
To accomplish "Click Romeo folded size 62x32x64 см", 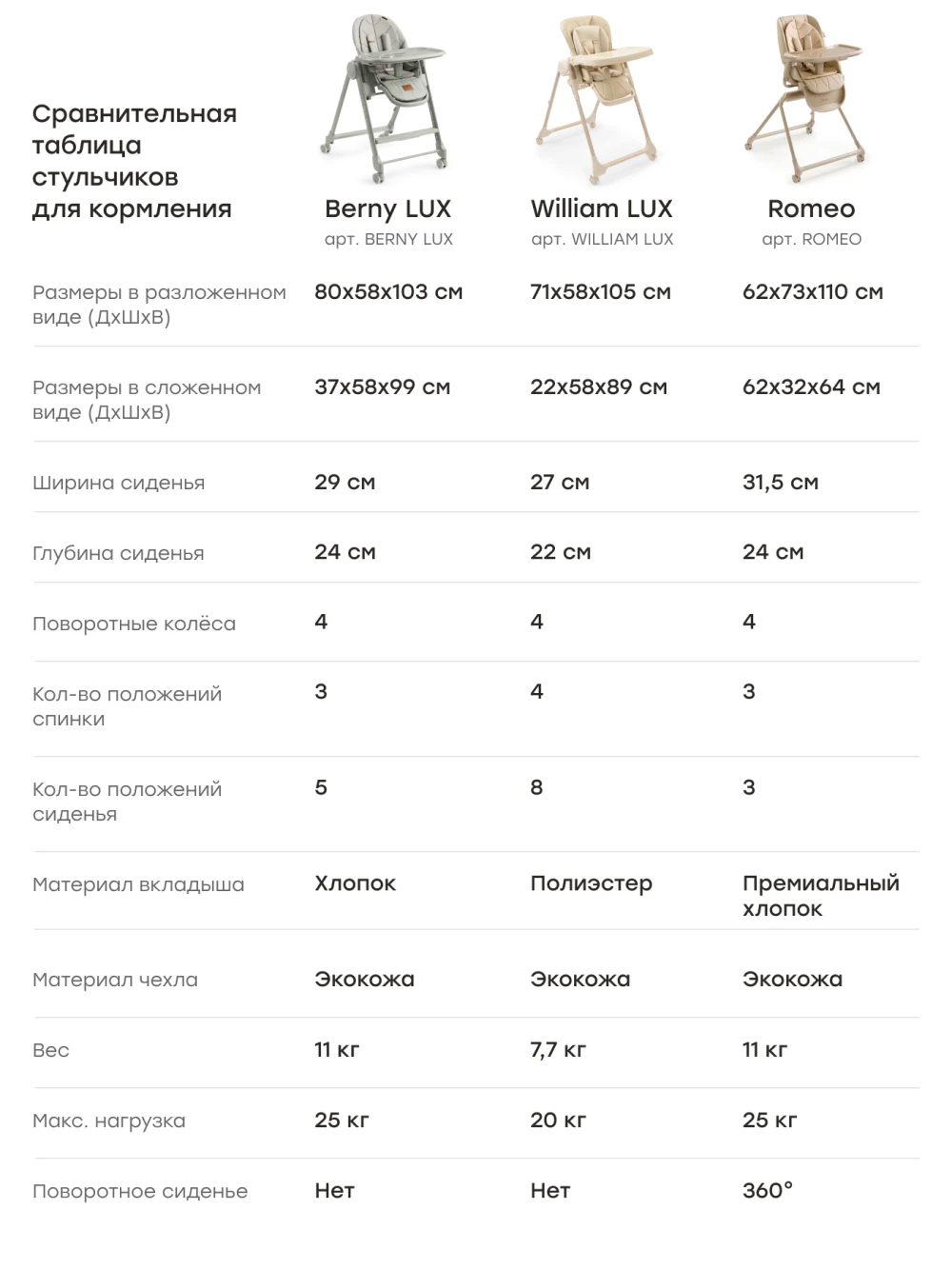I will 811,387.
